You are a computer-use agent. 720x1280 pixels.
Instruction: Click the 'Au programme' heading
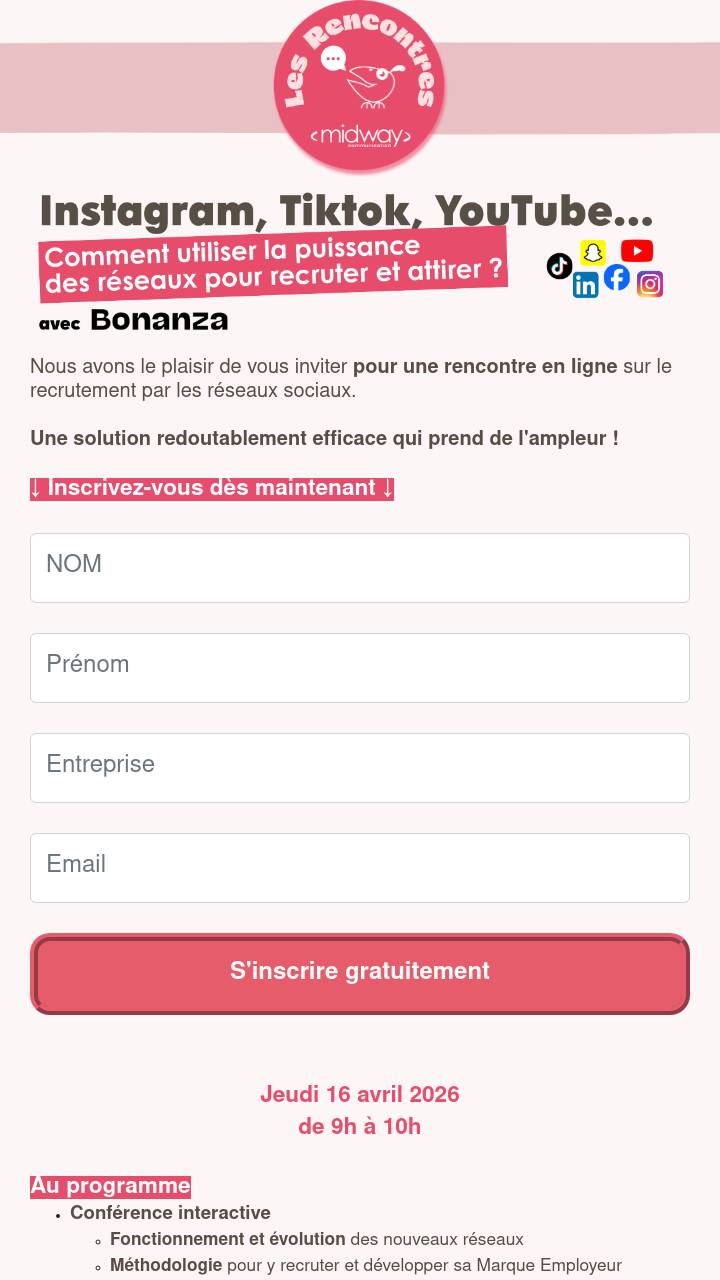tap(110, 1186)
